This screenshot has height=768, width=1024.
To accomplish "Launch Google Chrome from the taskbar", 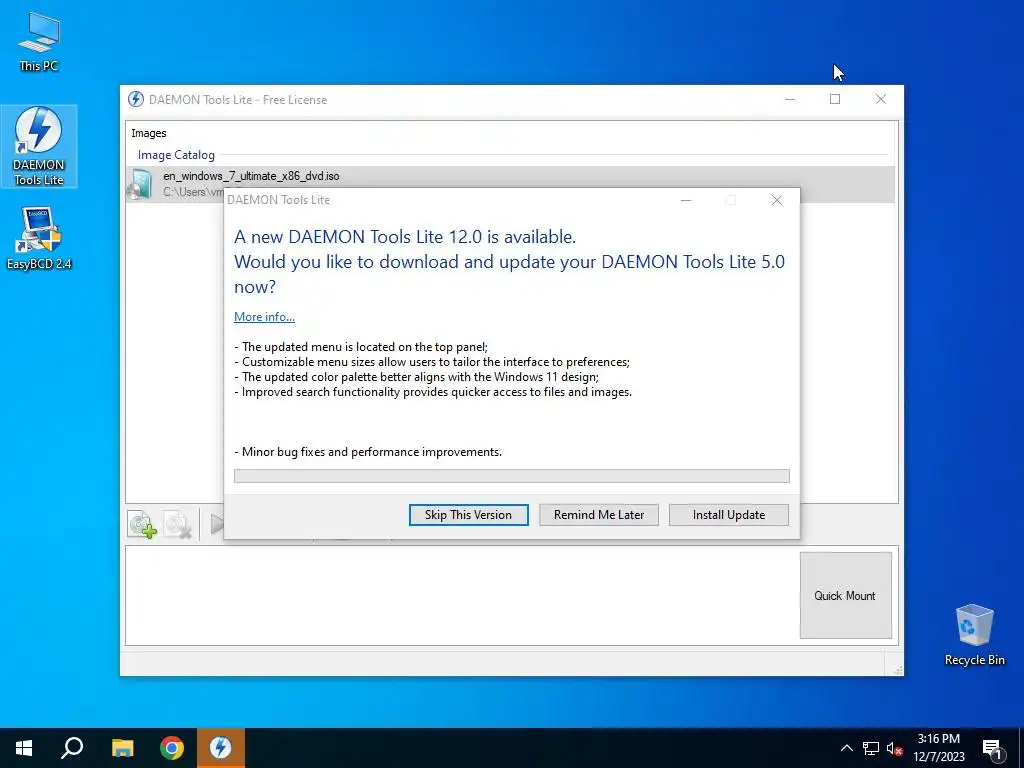I will [172, 748].
